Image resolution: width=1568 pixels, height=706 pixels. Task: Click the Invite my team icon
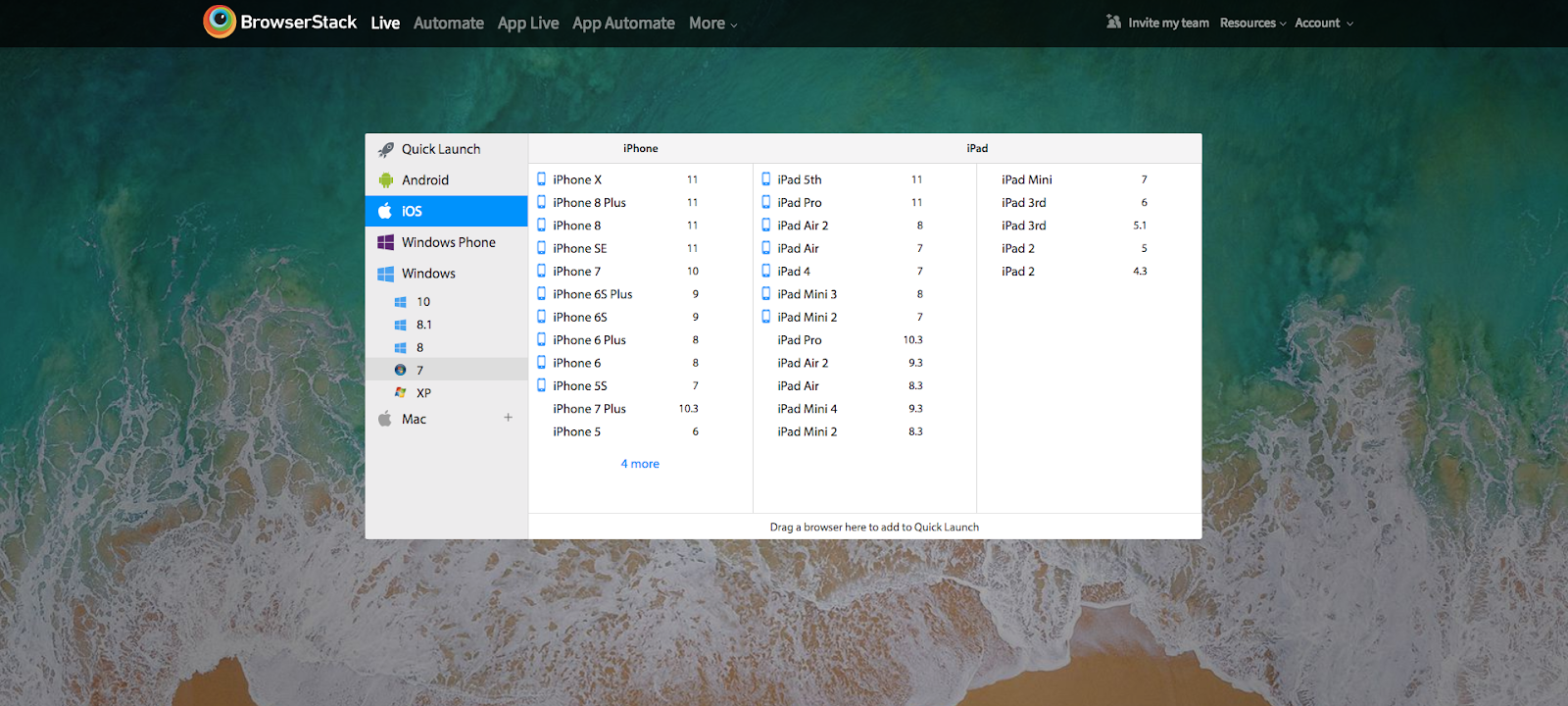point(1113,22)
